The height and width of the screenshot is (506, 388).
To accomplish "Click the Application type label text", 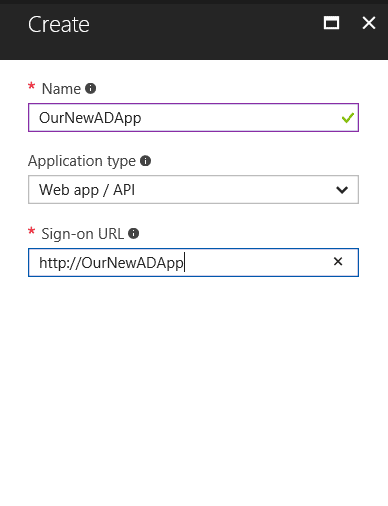I will click(x=82, y=161).
